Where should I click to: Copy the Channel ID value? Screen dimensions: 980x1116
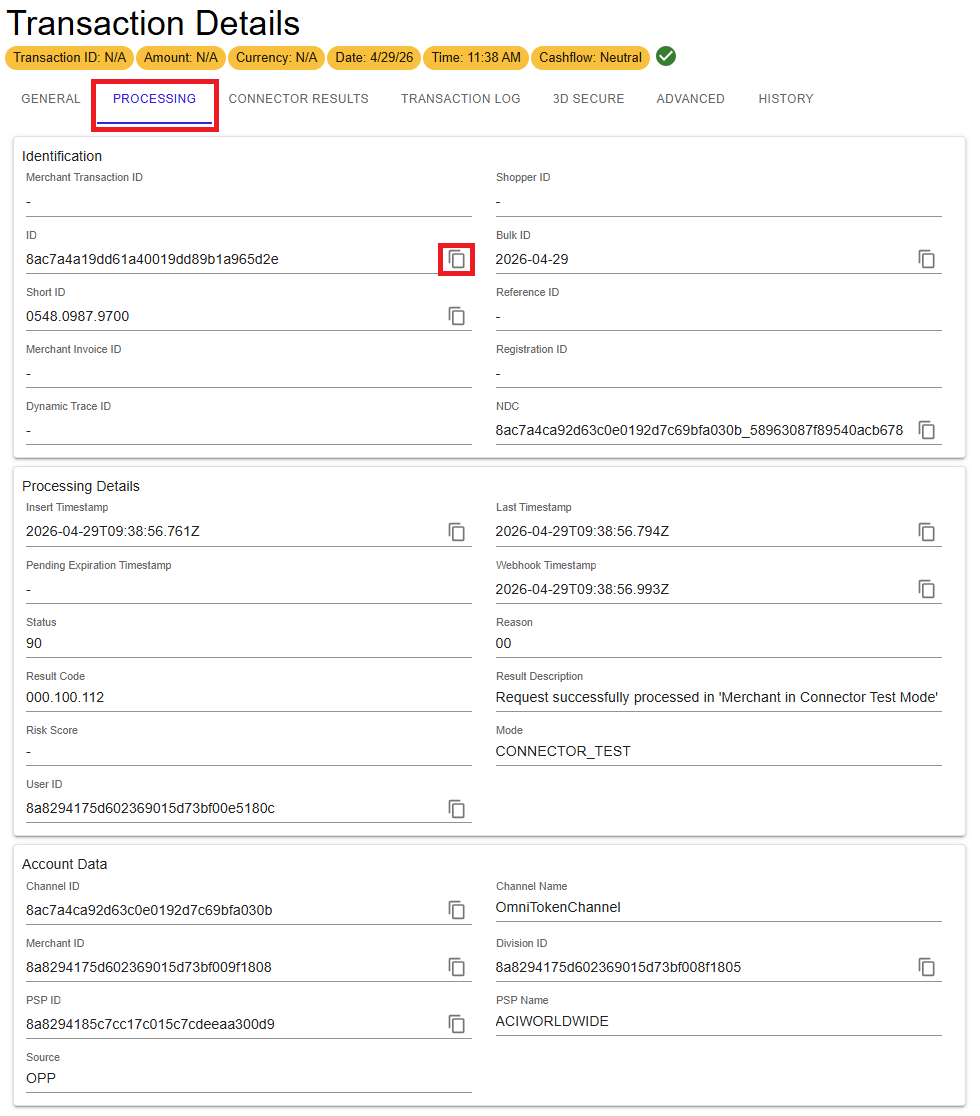point(456,910)
